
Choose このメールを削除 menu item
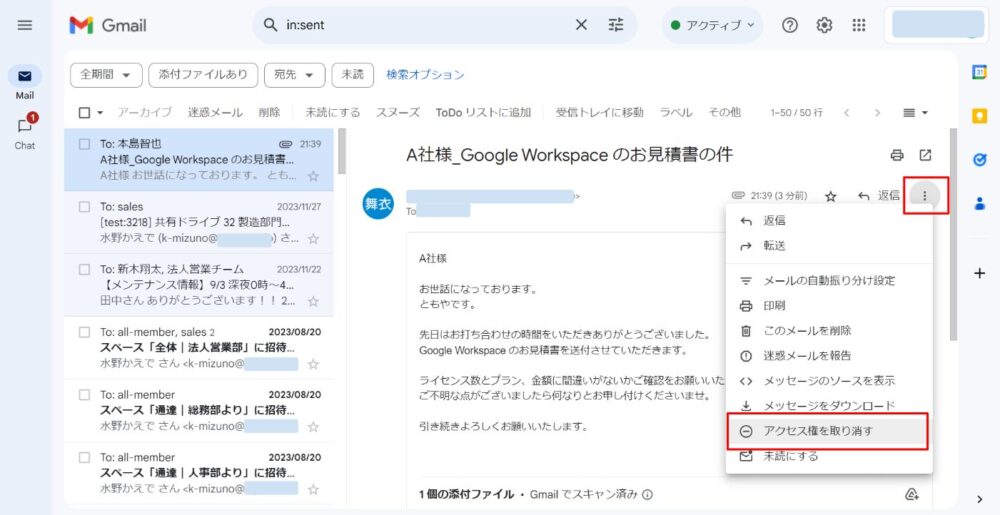pyautogui.click(x=829, y=330)
